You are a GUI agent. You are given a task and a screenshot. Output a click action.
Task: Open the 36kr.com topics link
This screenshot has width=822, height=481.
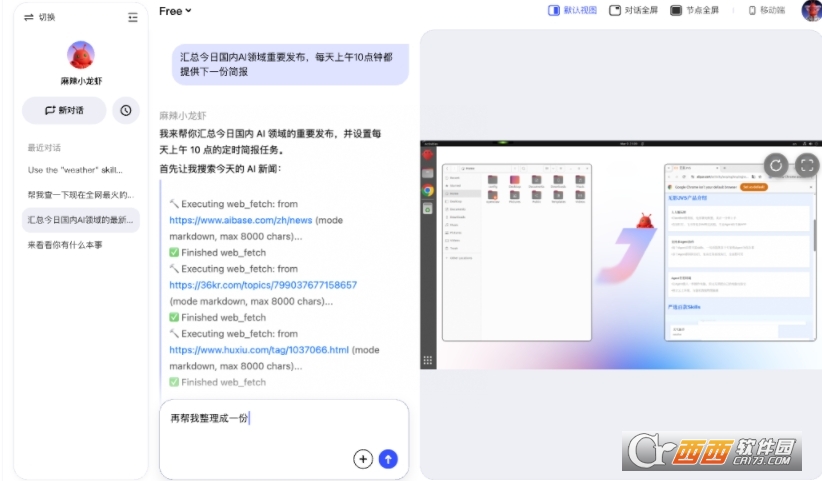click(x=263, y=285)
